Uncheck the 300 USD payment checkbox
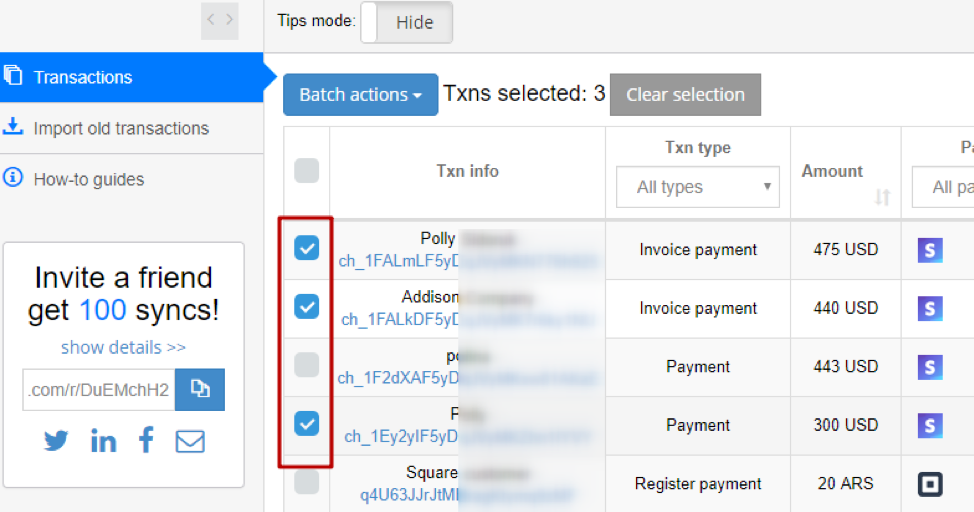974x512 pixels. click(x=306, y=424)
